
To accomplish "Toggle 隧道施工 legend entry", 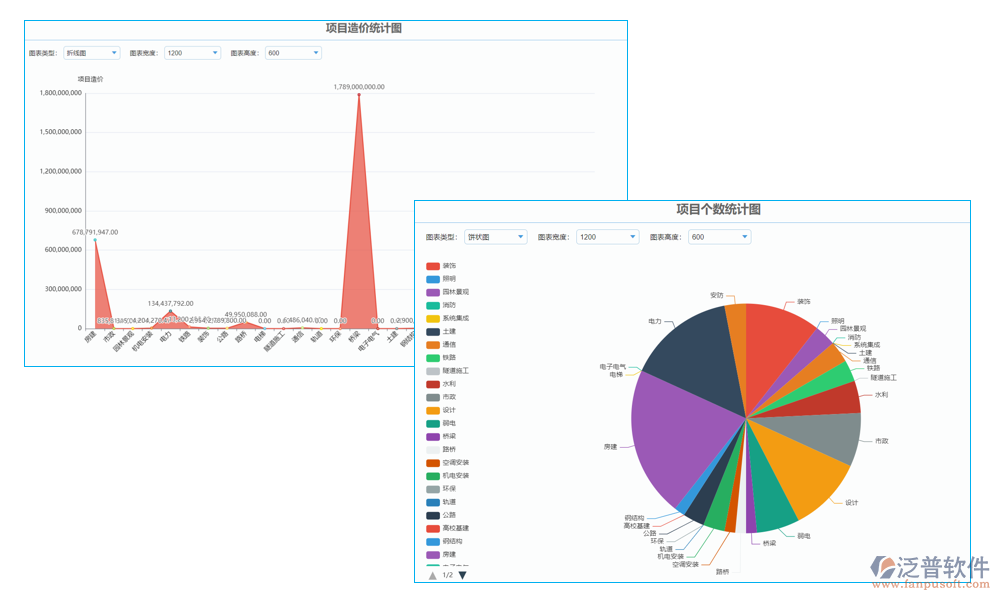I will pyautogui.click(x=448, y=370).
